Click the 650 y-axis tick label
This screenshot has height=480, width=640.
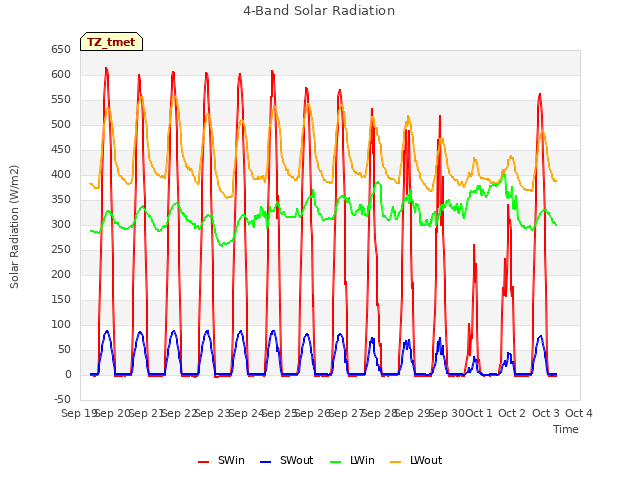pos(61,50)
